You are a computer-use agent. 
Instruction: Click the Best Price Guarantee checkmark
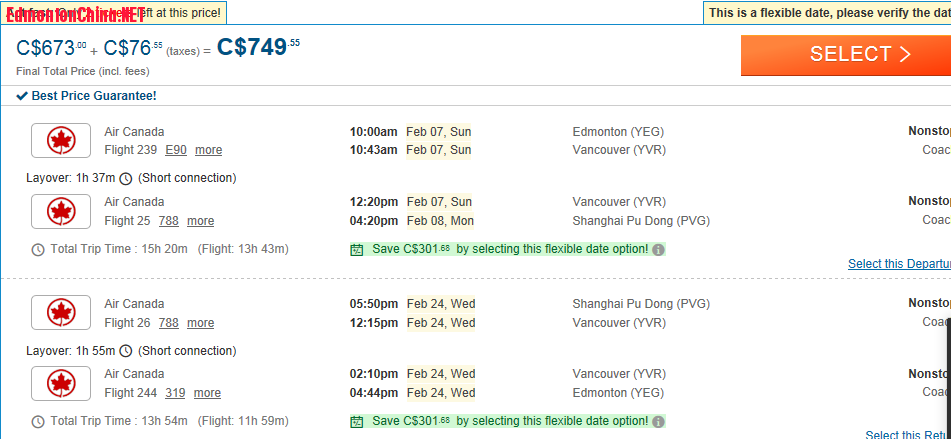tap(22, 96)
